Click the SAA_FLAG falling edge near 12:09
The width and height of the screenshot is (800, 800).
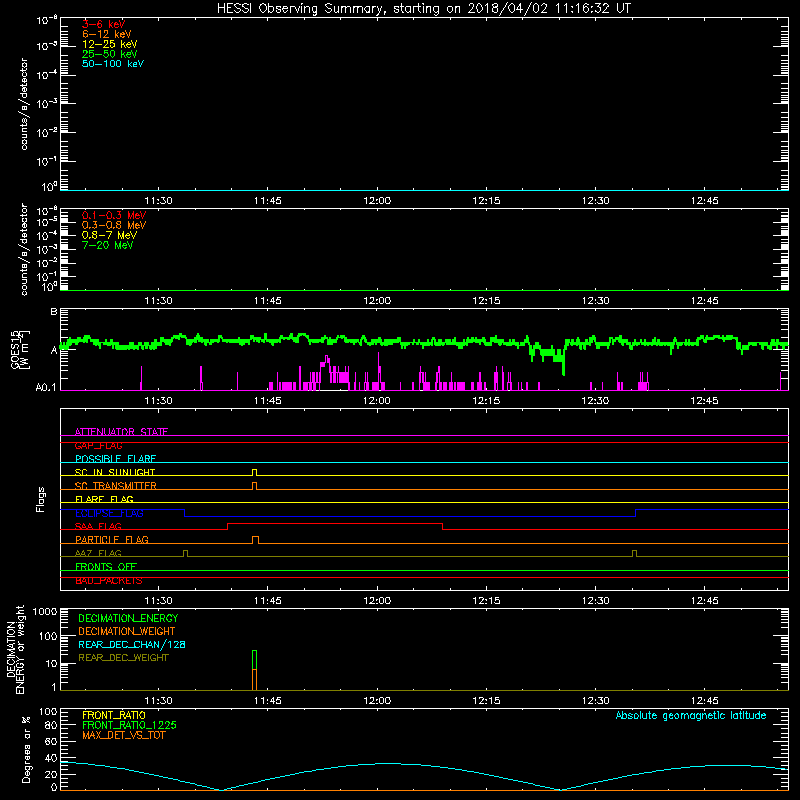click(x=442, y=527)
